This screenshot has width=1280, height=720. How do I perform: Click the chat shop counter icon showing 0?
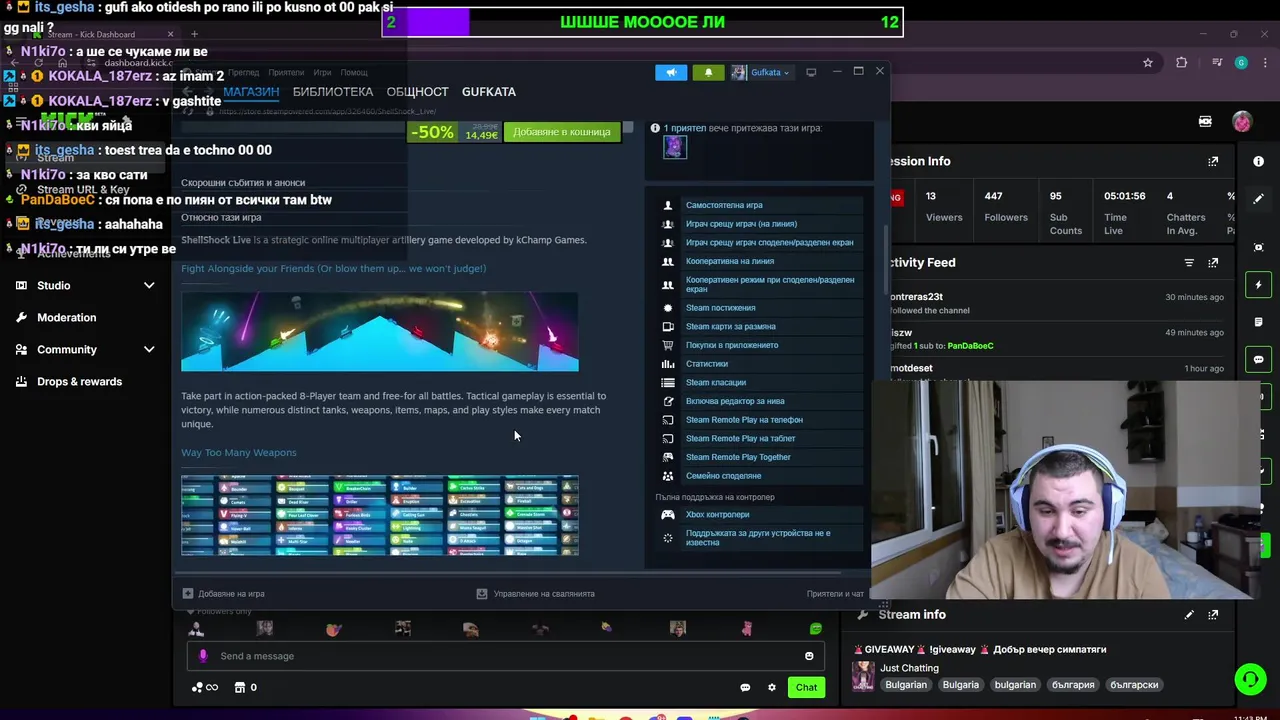click(246, 687)
